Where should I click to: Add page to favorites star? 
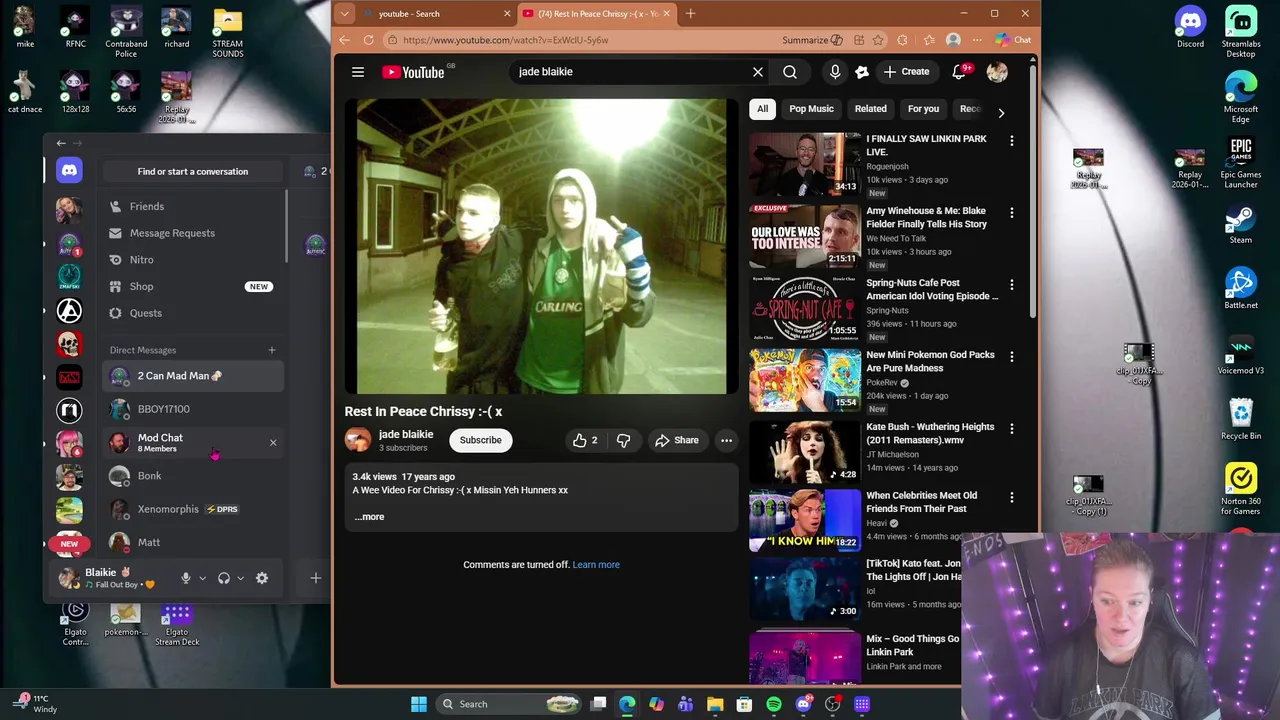[x=878, y=40]
